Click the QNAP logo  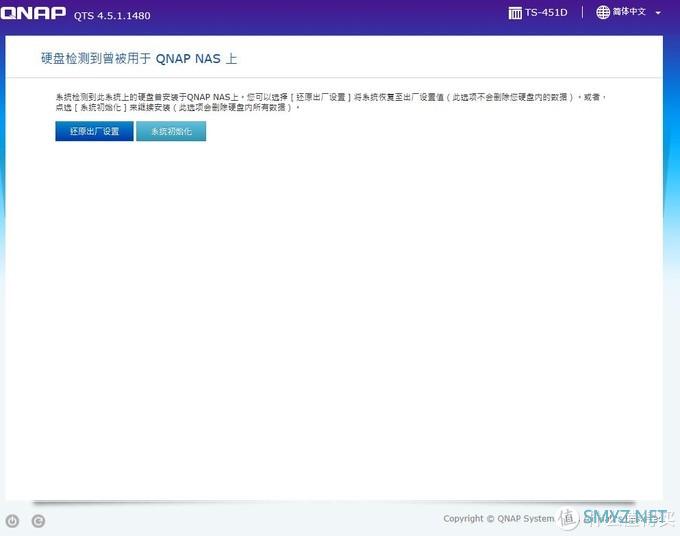(33, 13)
